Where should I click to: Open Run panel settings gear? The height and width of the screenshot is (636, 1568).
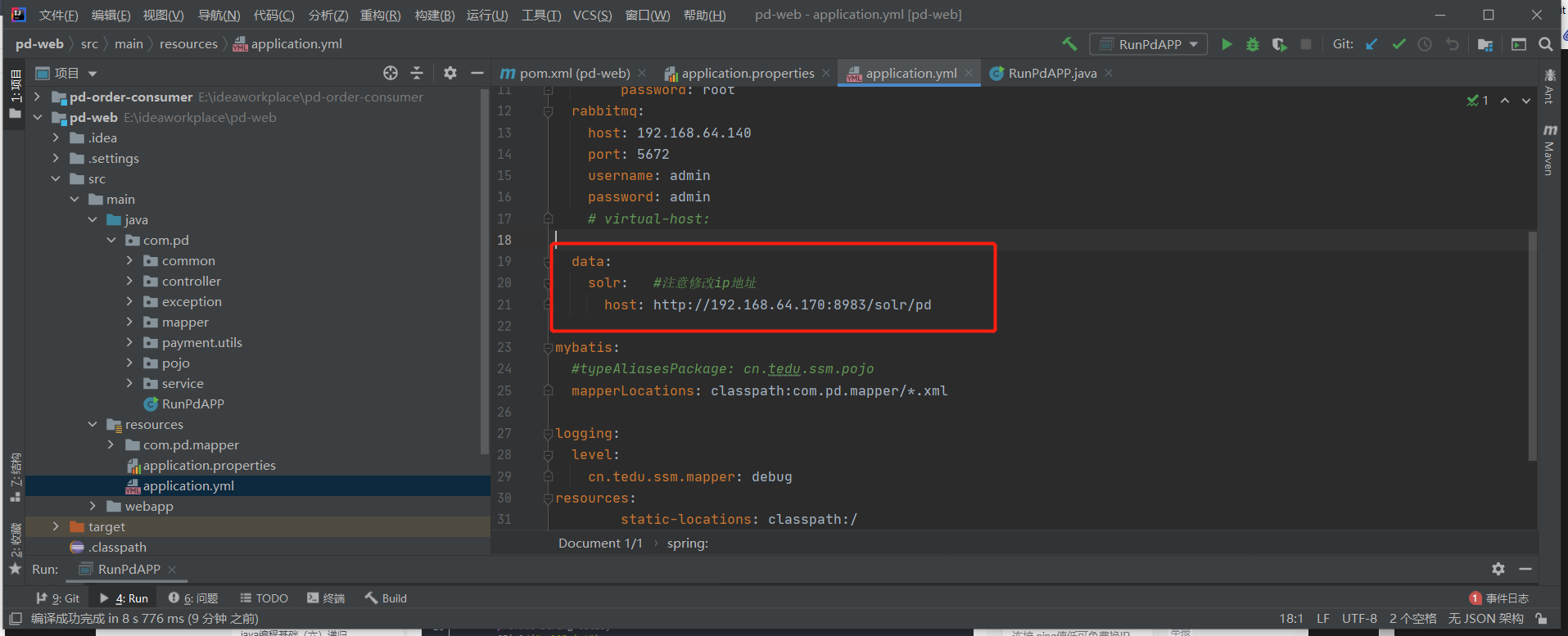click(1498, 569)
